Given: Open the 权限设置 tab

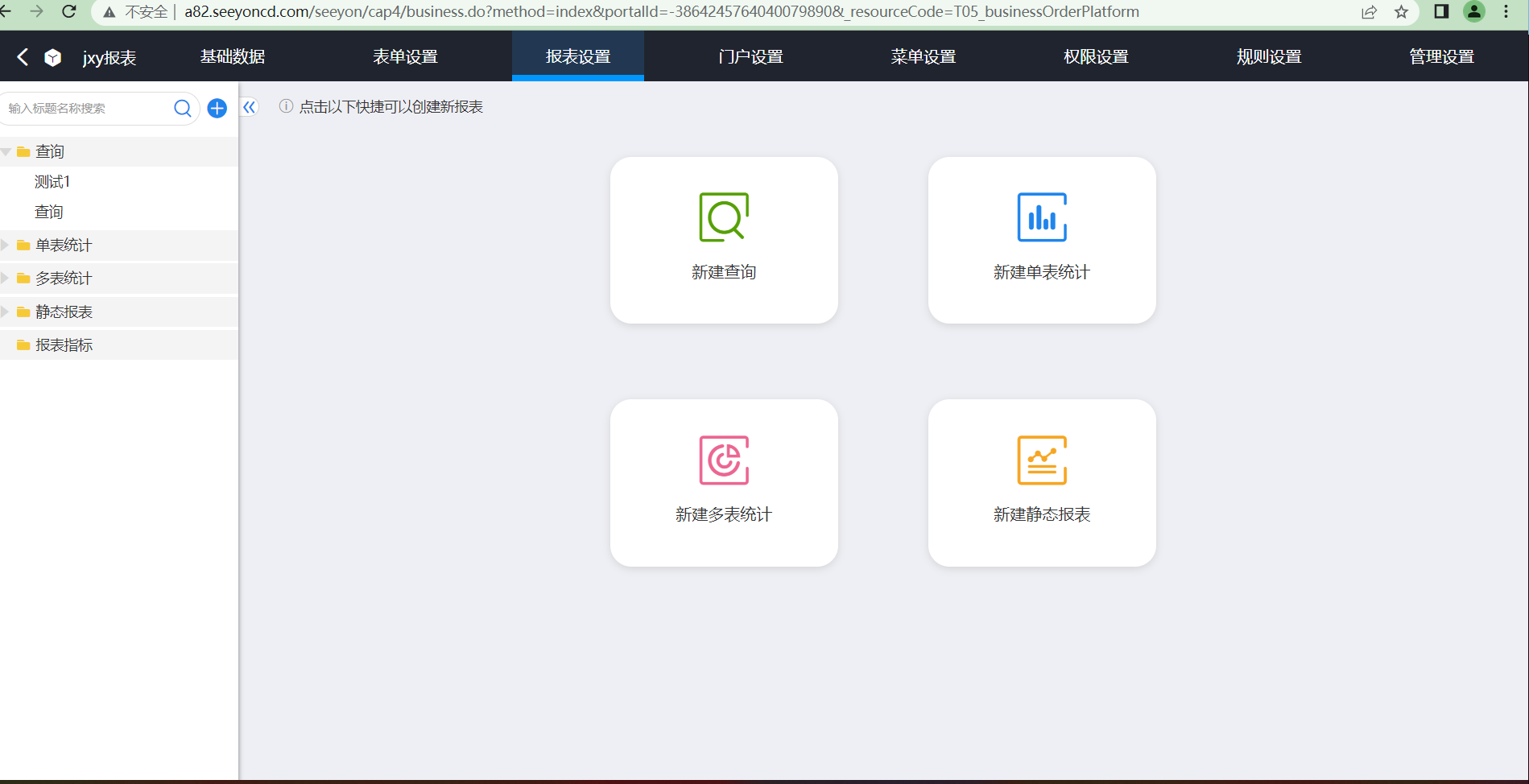Looking at the screenshot, I should (x=1096, y=57).
